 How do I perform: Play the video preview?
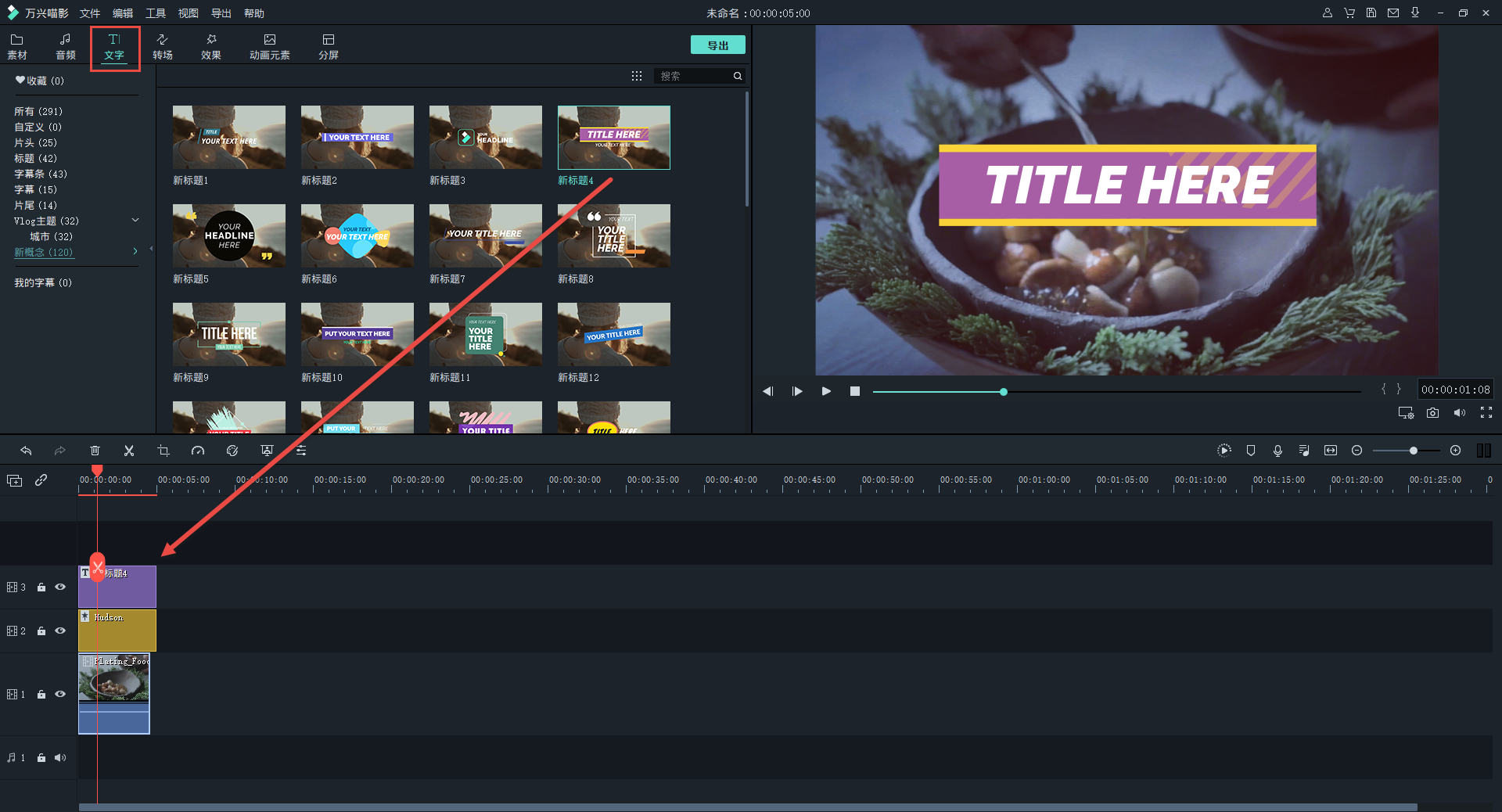[826, 391]
